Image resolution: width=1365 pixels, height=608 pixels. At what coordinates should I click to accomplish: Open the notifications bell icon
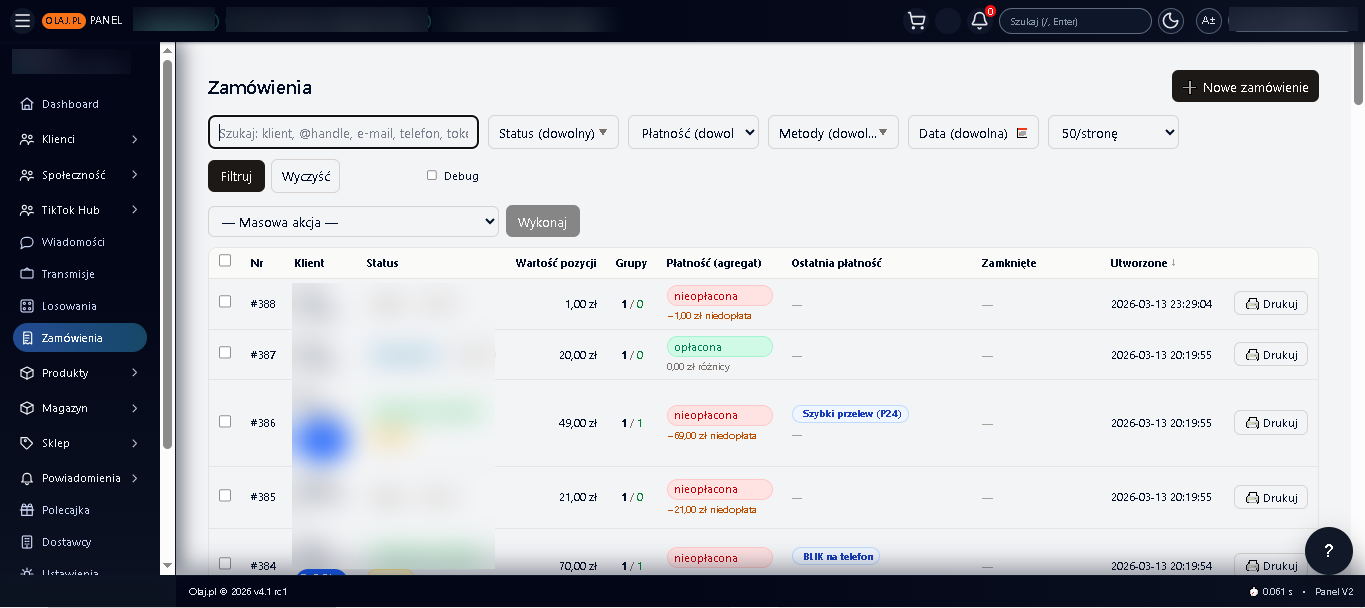point(979,21)
